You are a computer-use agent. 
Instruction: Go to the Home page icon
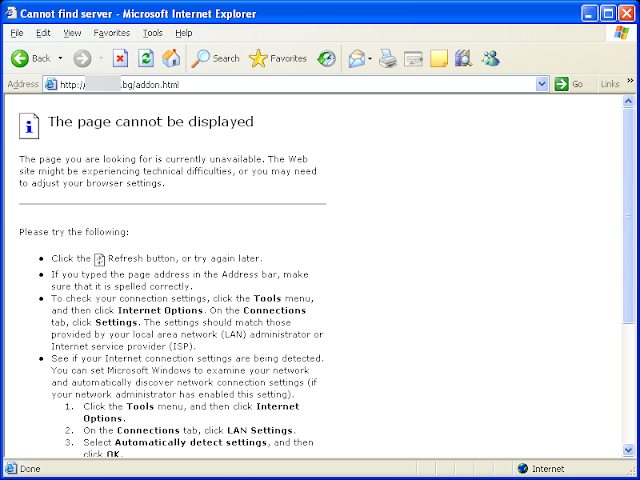171,58
